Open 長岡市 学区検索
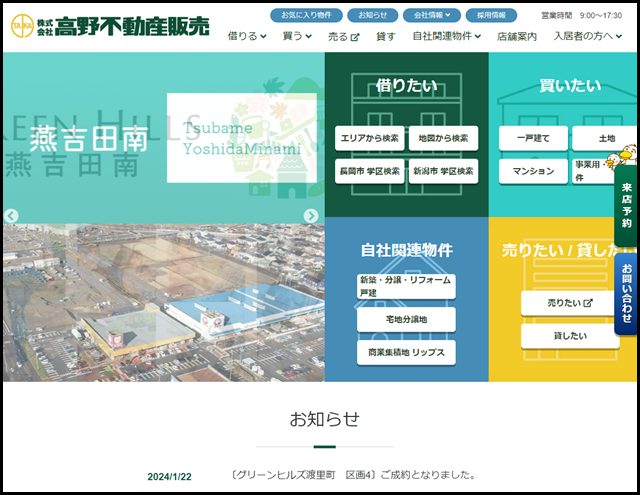 (x=369, y=171)
